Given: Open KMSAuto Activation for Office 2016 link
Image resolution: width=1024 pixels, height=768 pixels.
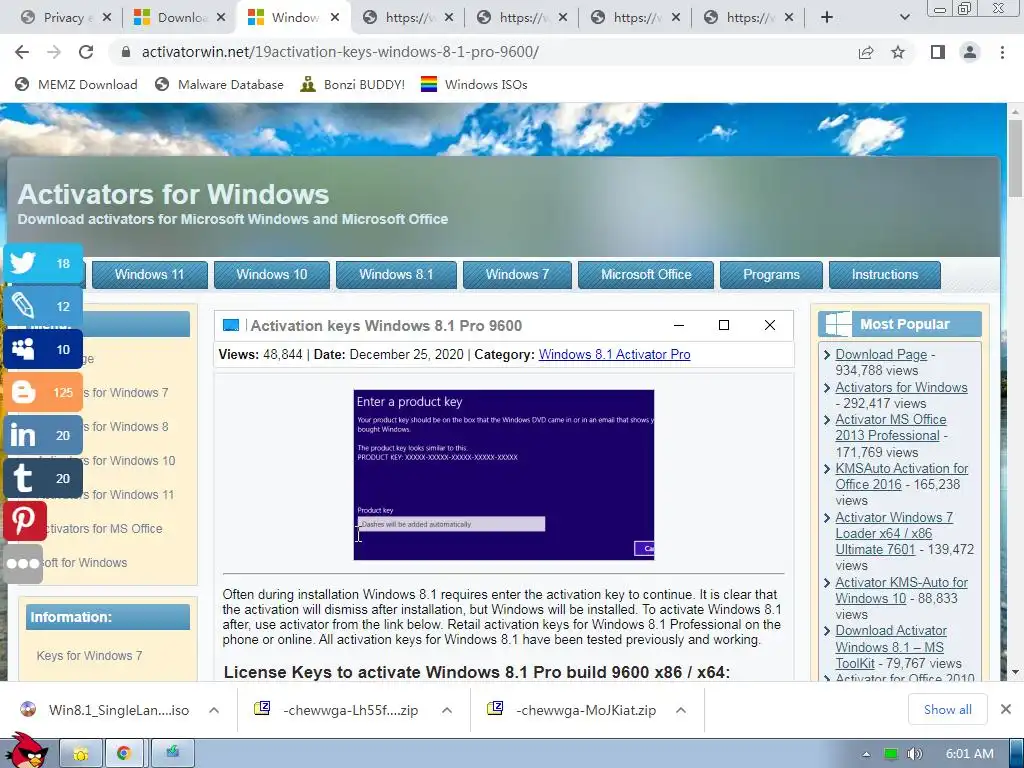Looking at the screenshot, I should point(901,476).
